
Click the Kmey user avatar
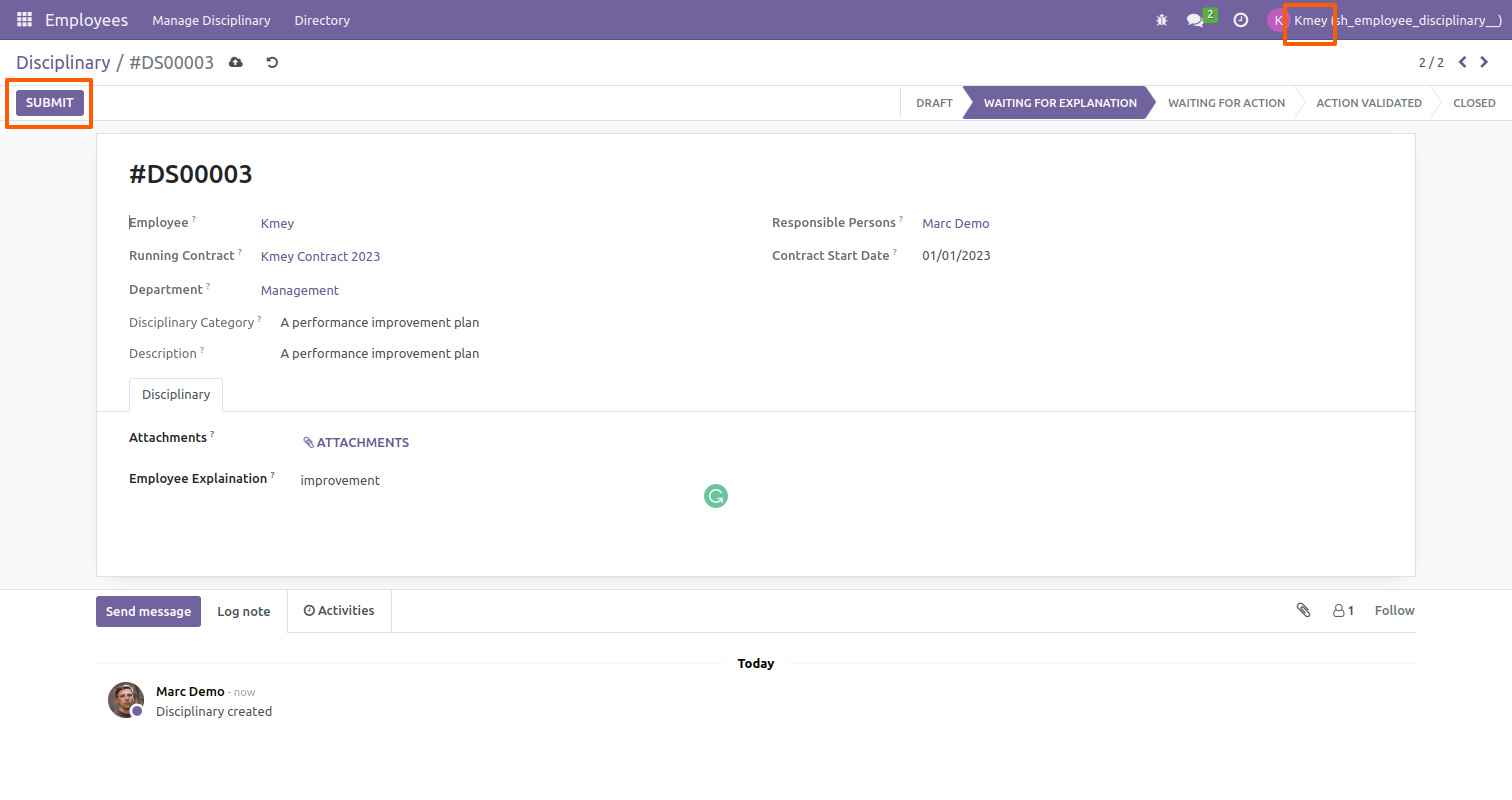click(x=1278, y=20)
